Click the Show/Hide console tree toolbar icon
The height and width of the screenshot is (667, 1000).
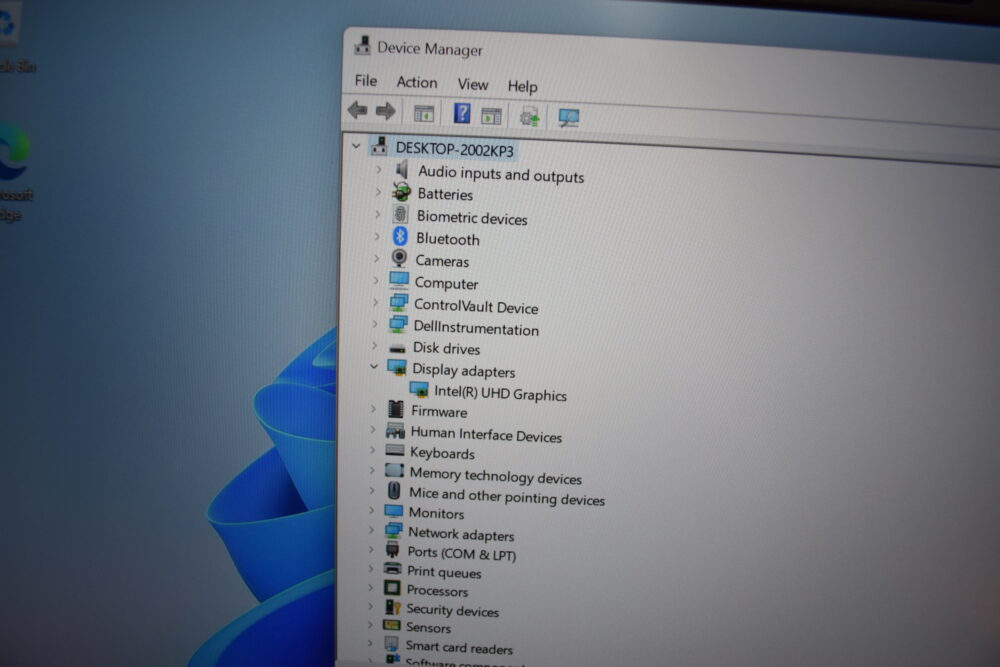coord(423,114)
